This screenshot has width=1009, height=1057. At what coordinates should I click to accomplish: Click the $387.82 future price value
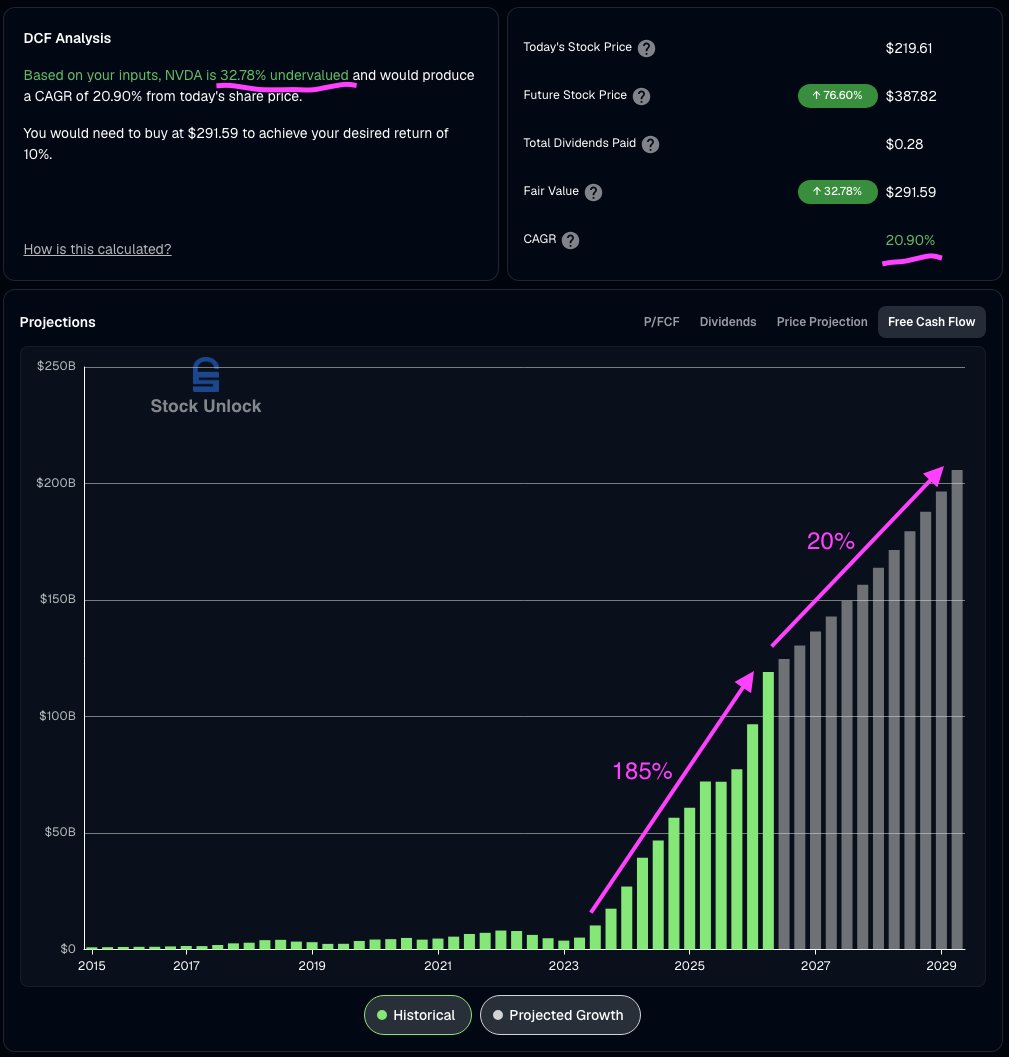[x=911, y=96]
